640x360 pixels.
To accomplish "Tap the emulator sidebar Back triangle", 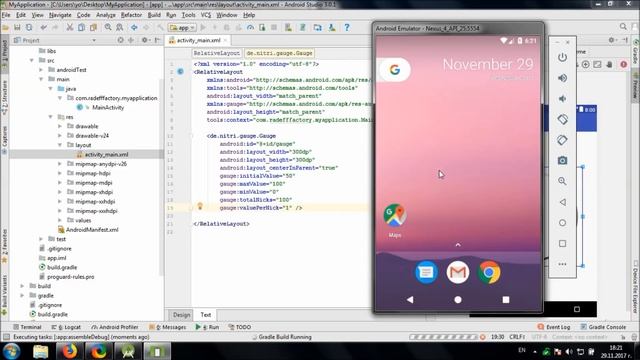I will pos(562,202).
